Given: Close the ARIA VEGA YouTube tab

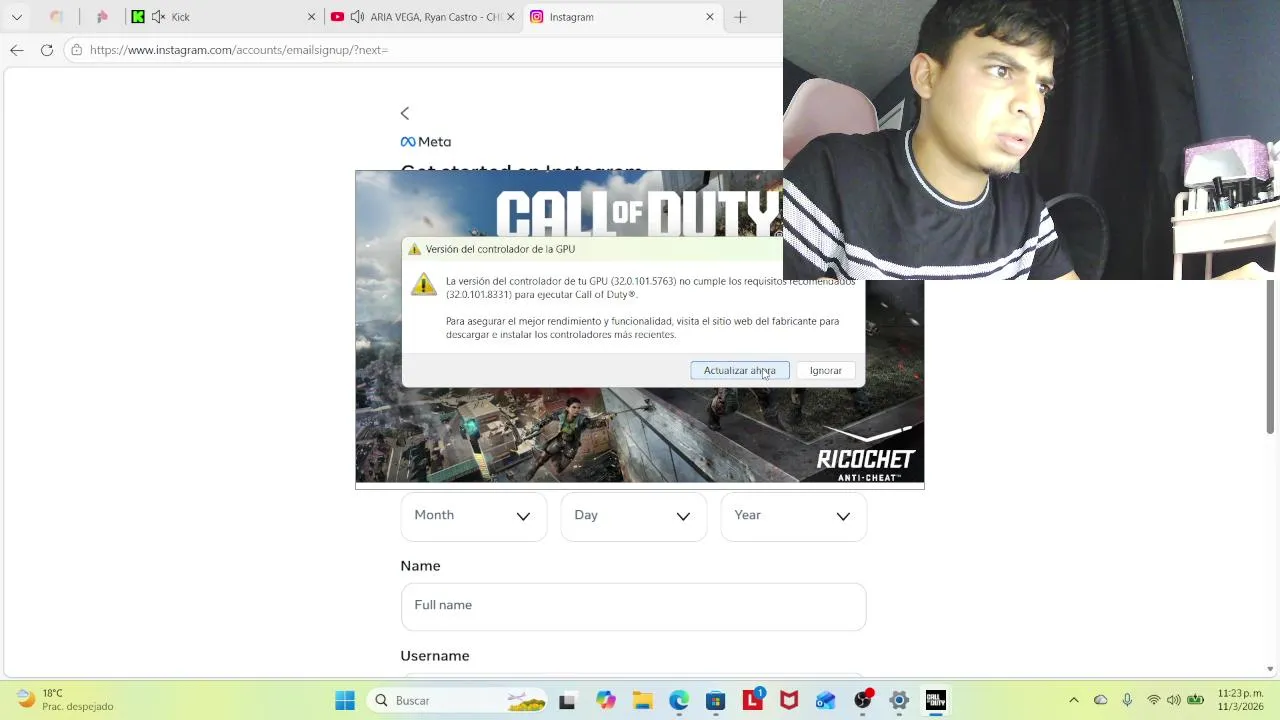Looking at the screenshot, I should (x=510, y=17).
